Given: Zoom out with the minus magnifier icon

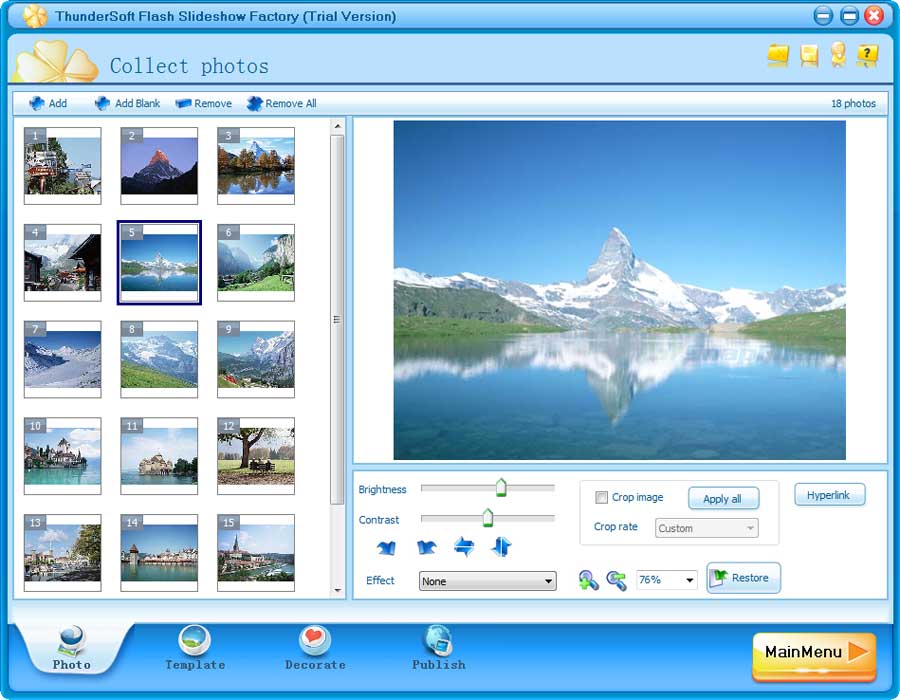Looking at the screenshot, I should point(616,580).
